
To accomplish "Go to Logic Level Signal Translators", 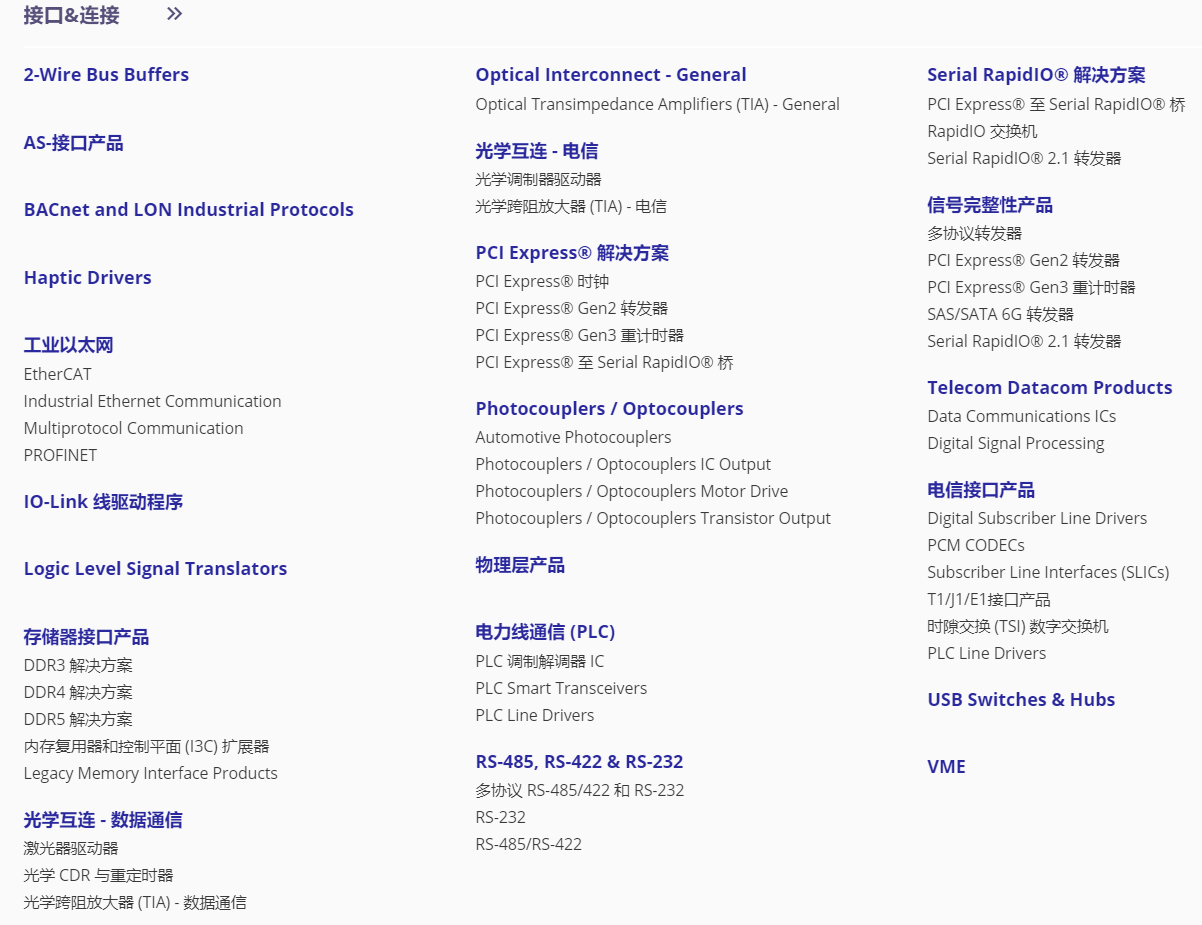I will coord(156,569).
